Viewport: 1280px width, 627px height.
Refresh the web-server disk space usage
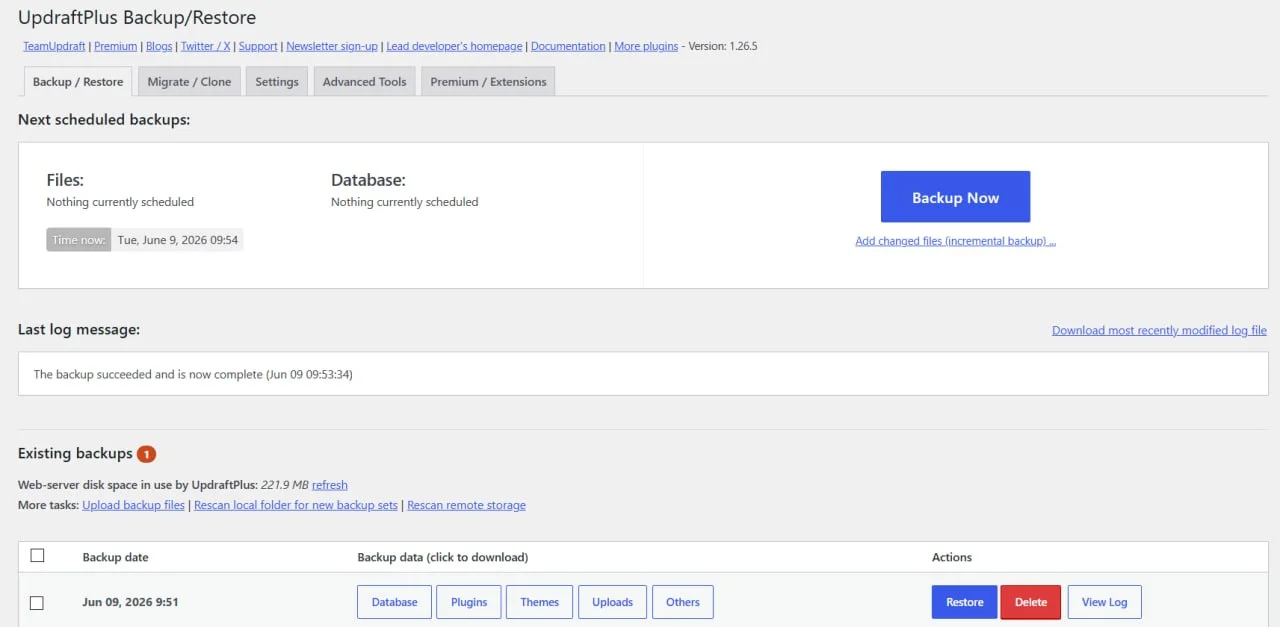(330, 485)
